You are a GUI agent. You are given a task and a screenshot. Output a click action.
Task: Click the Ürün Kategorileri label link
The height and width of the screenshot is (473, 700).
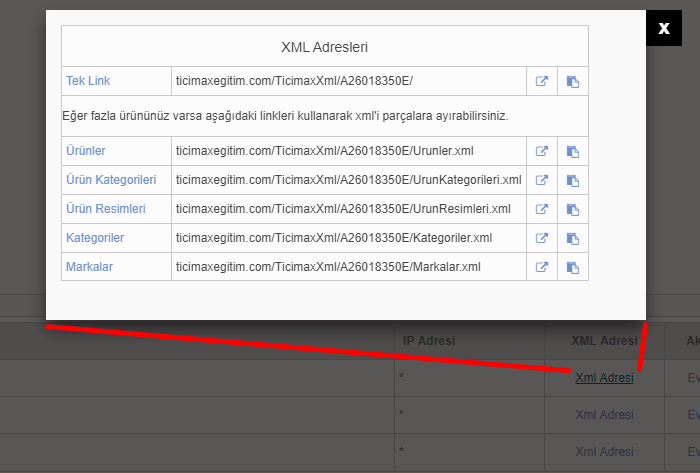[x=111, y=180]
